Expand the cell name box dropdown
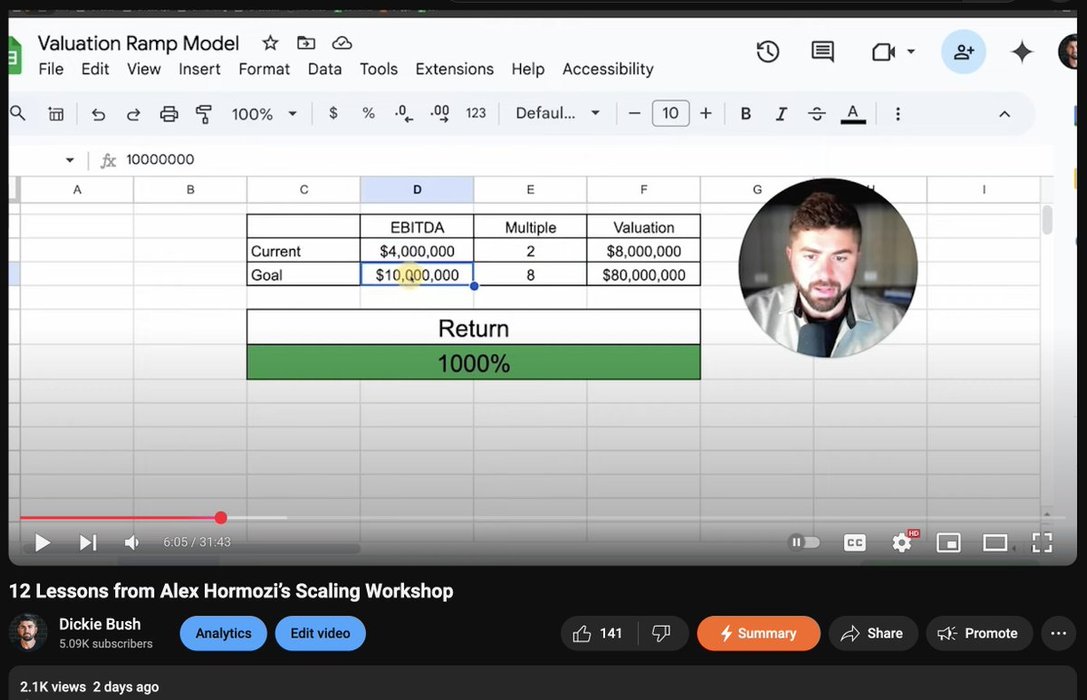 [70, 160]
